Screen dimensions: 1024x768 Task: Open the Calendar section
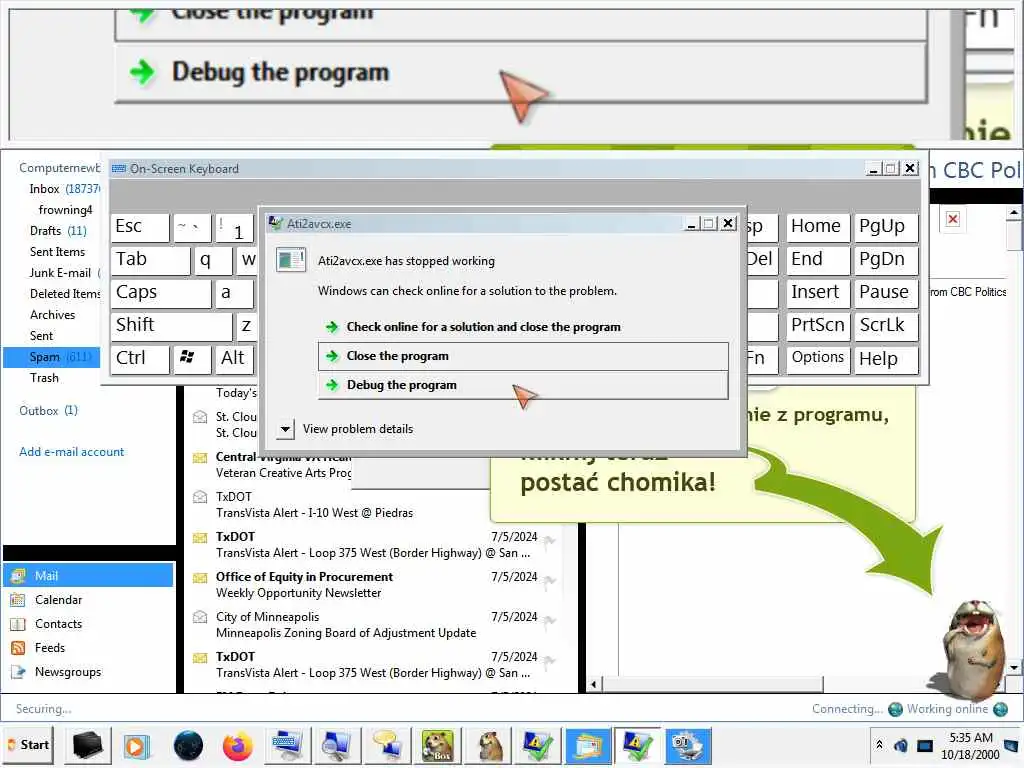tap(58, 600)
